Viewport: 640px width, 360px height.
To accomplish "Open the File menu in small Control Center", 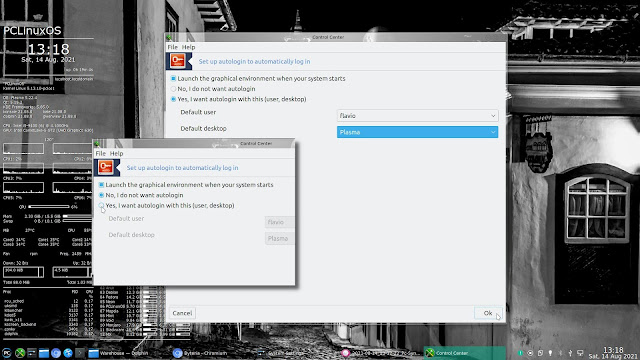I will point(100,153).
